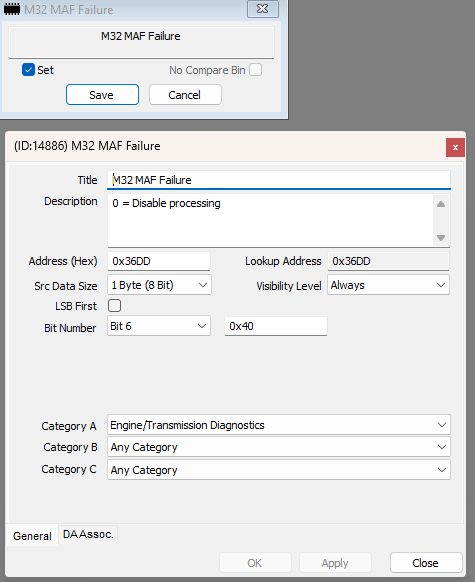Expand the Category C dropdown
475x582 pixels.
(x=279, y=470)
